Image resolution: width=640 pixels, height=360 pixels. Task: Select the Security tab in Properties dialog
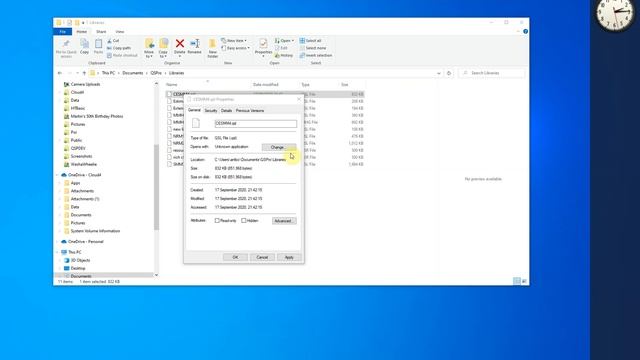(211, 111)
